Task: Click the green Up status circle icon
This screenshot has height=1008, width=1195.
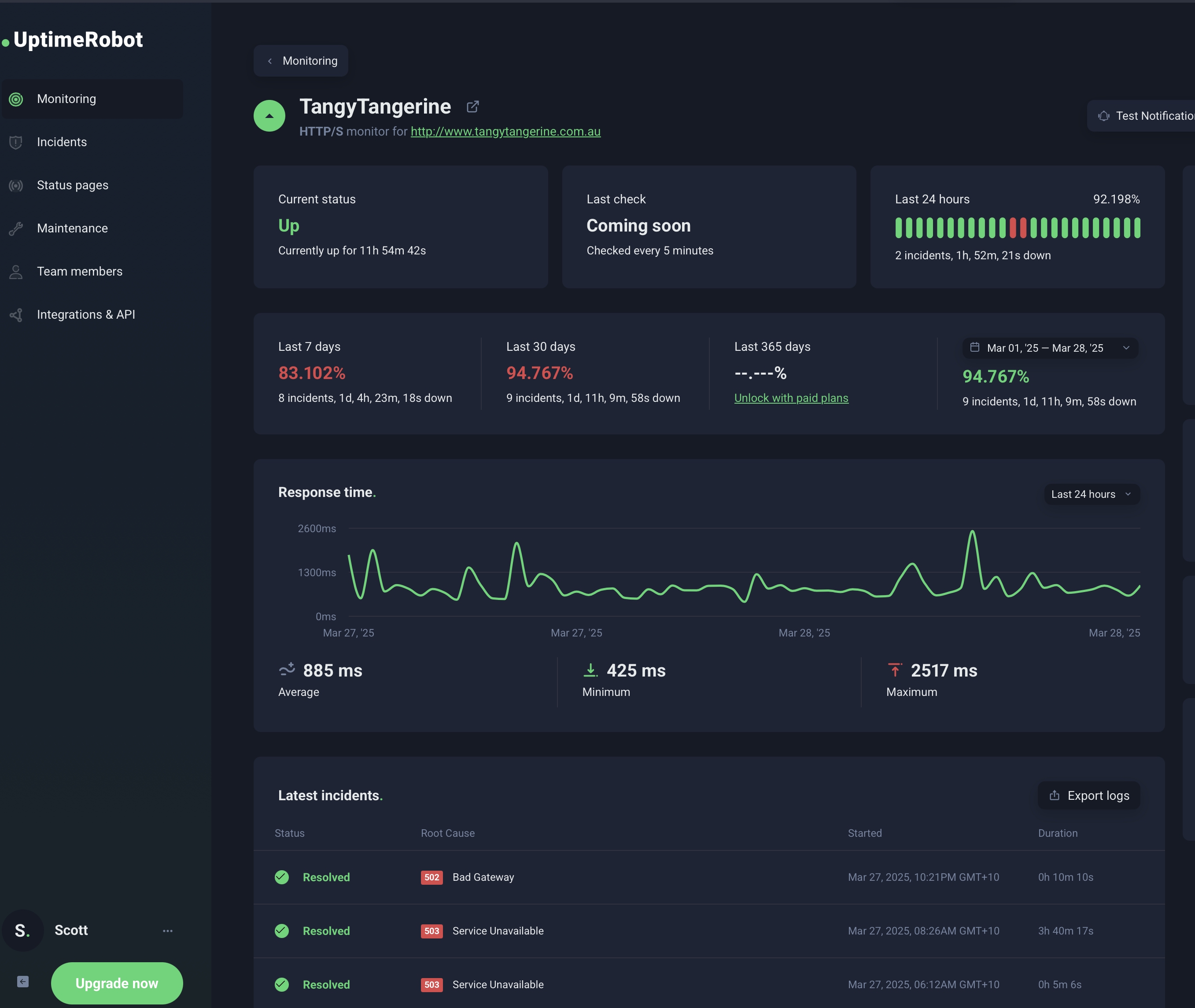Action: (269, 115)
